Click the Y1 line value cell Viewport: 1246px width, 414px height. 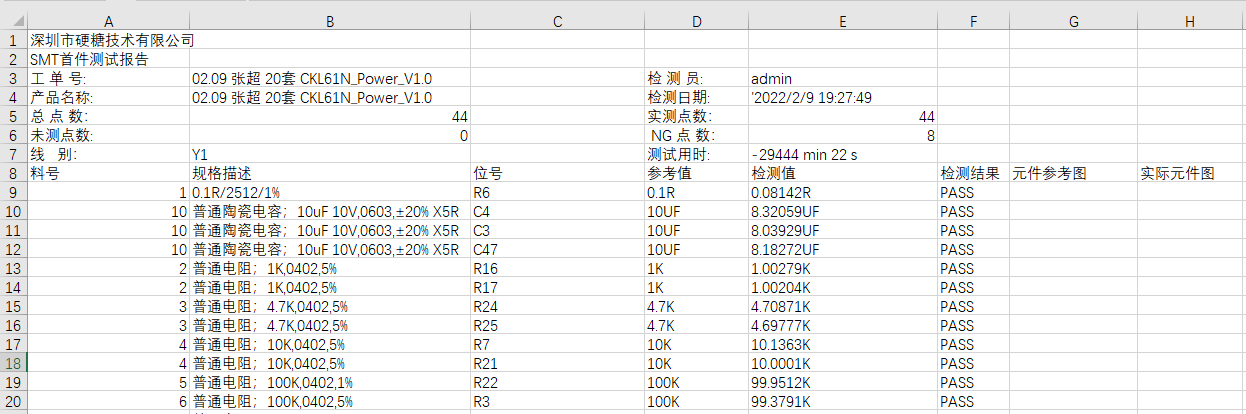coord(330,155)
